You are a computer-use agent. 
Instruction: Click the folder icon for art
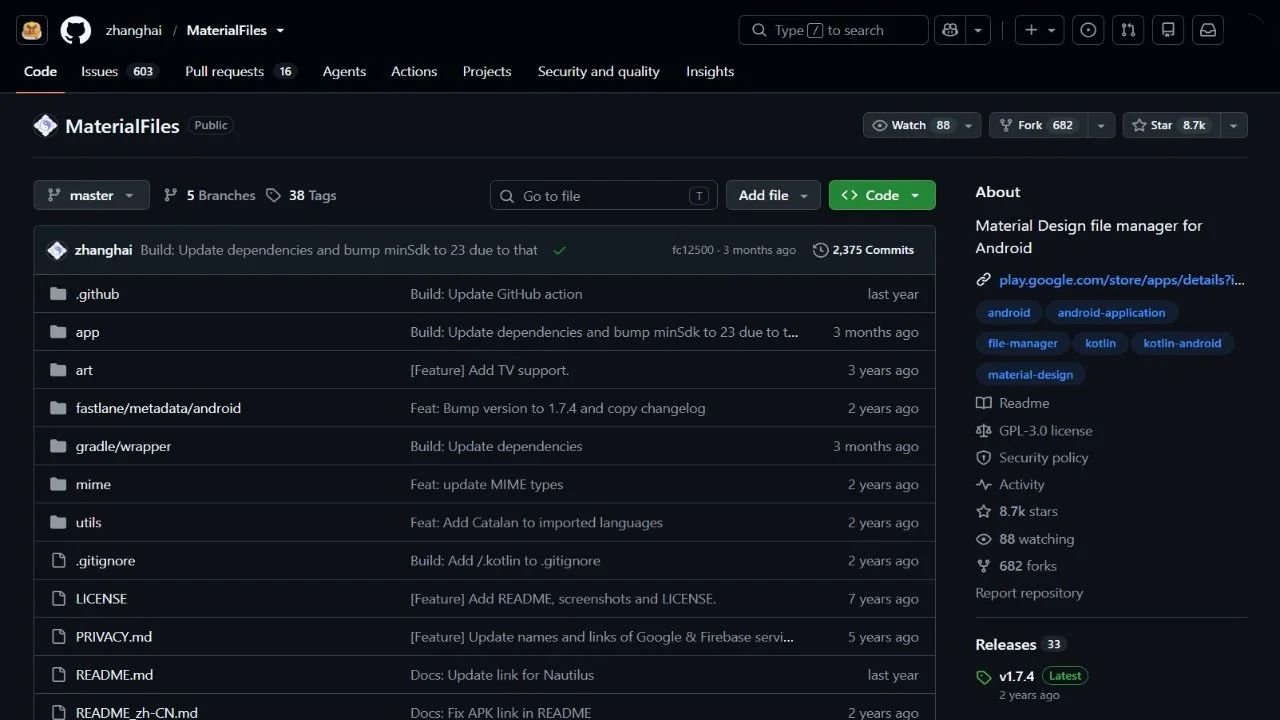pos(58,370)
